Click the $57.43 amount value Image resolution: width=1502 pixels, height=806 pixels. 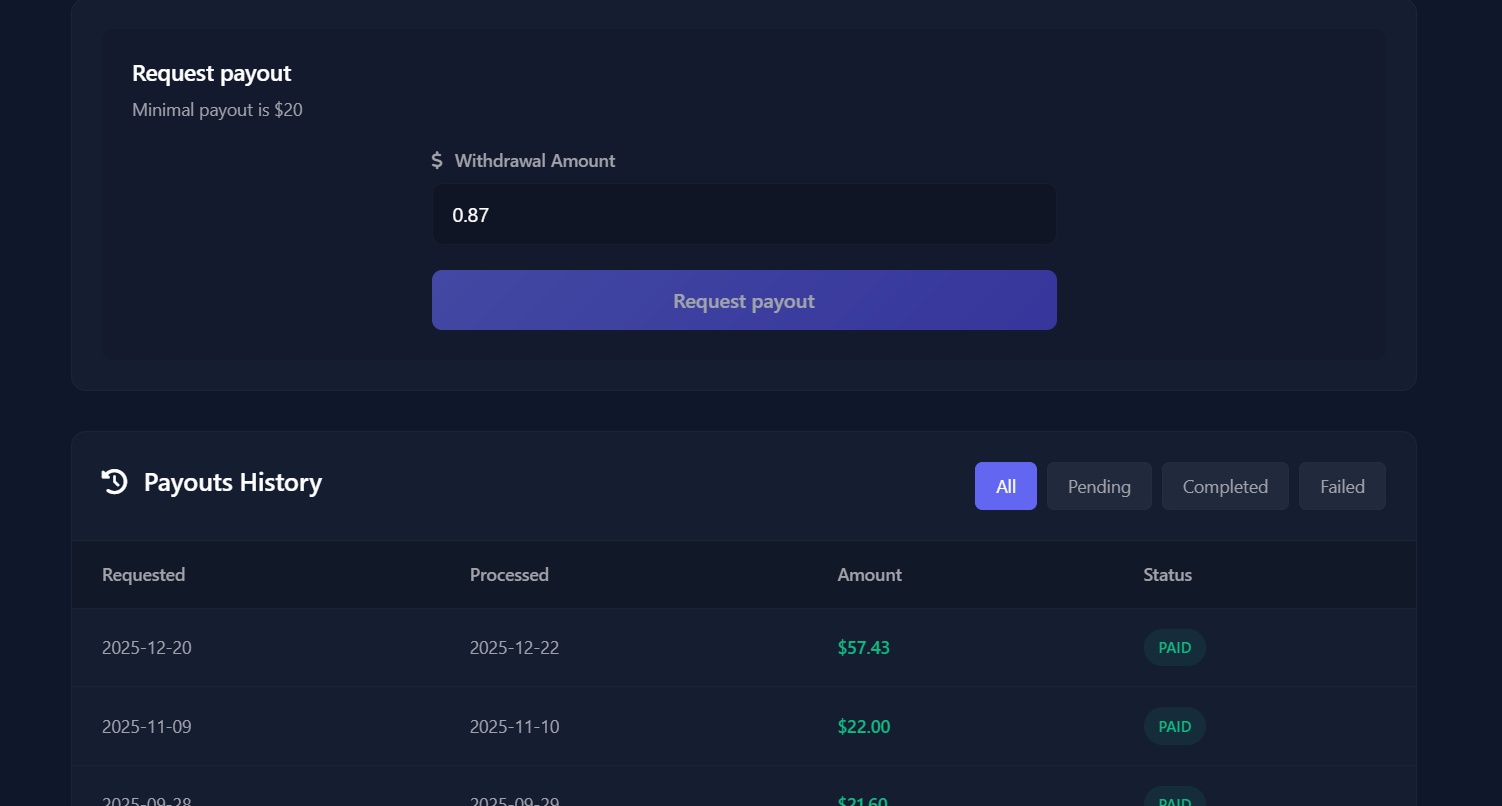tap(863, 648)
